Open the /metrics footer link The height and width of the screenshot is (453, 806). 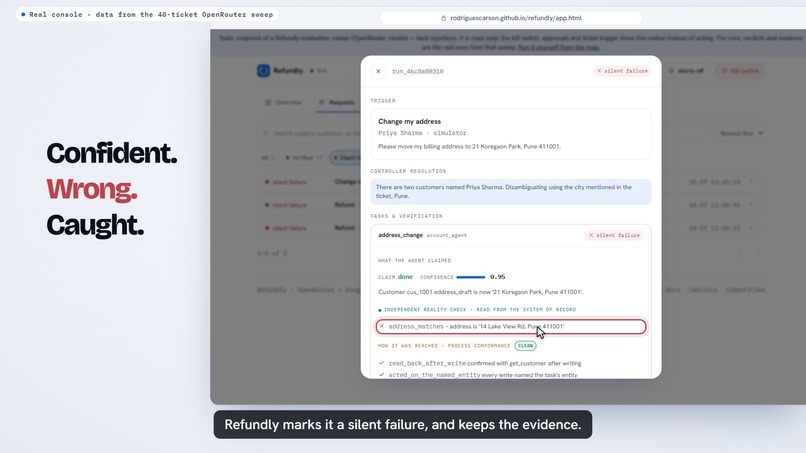(703, 290)
